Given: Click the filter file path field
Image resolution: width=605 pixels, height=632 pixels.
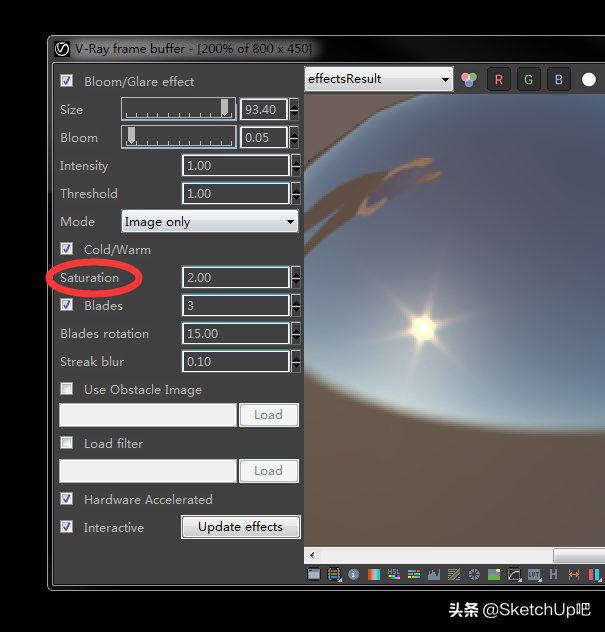Looking at the screenshot, I should (x=148, y=471).
